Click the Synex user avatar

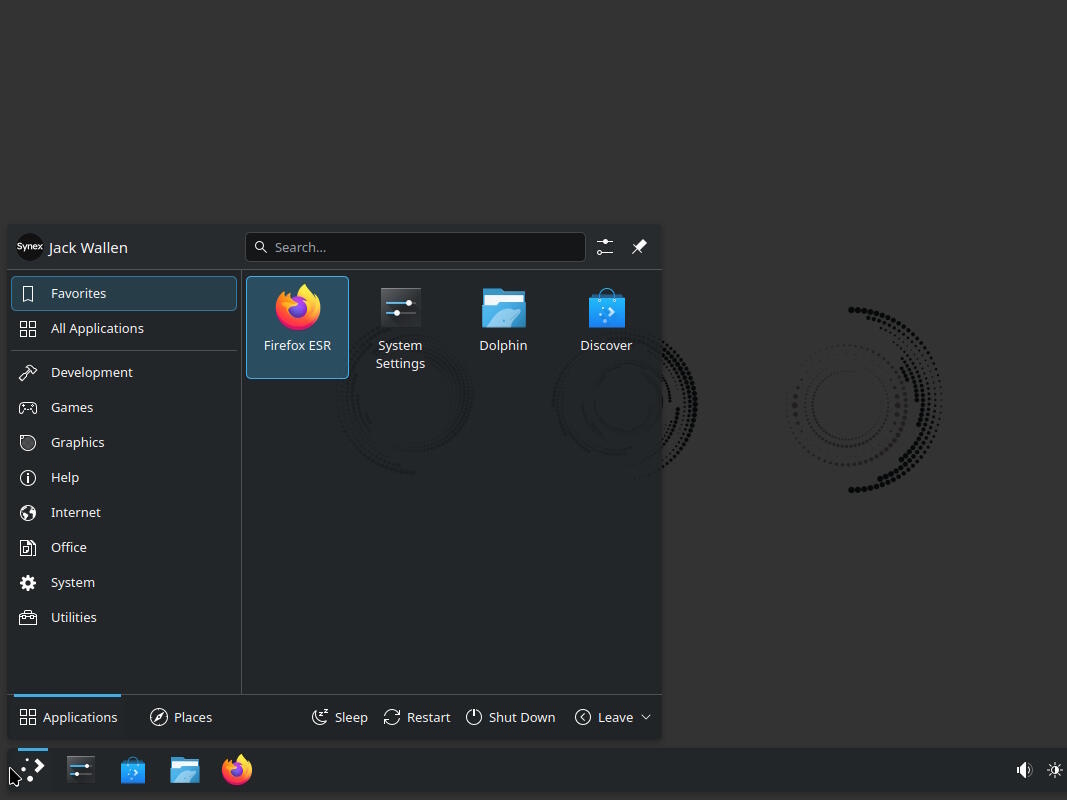tap(30, 247)
